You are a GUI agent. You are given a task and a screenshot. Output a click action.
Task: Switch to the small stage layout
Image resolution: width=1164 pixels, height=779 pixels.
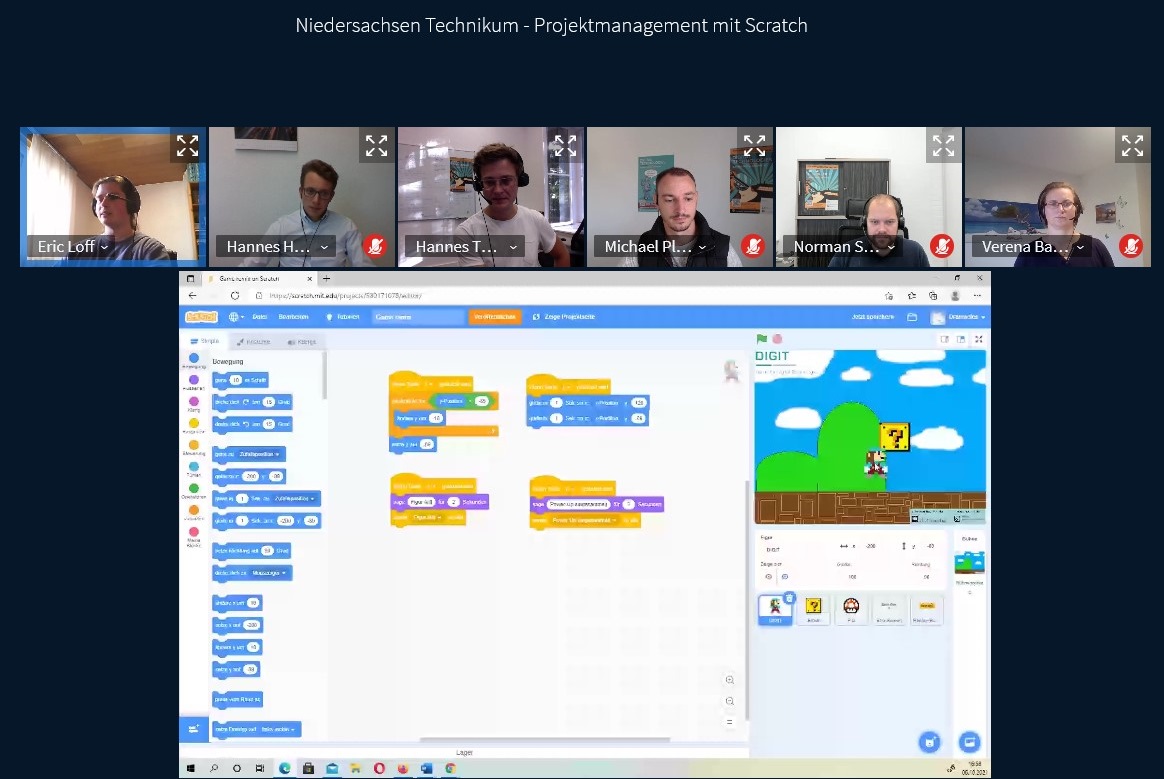point(945,339)
